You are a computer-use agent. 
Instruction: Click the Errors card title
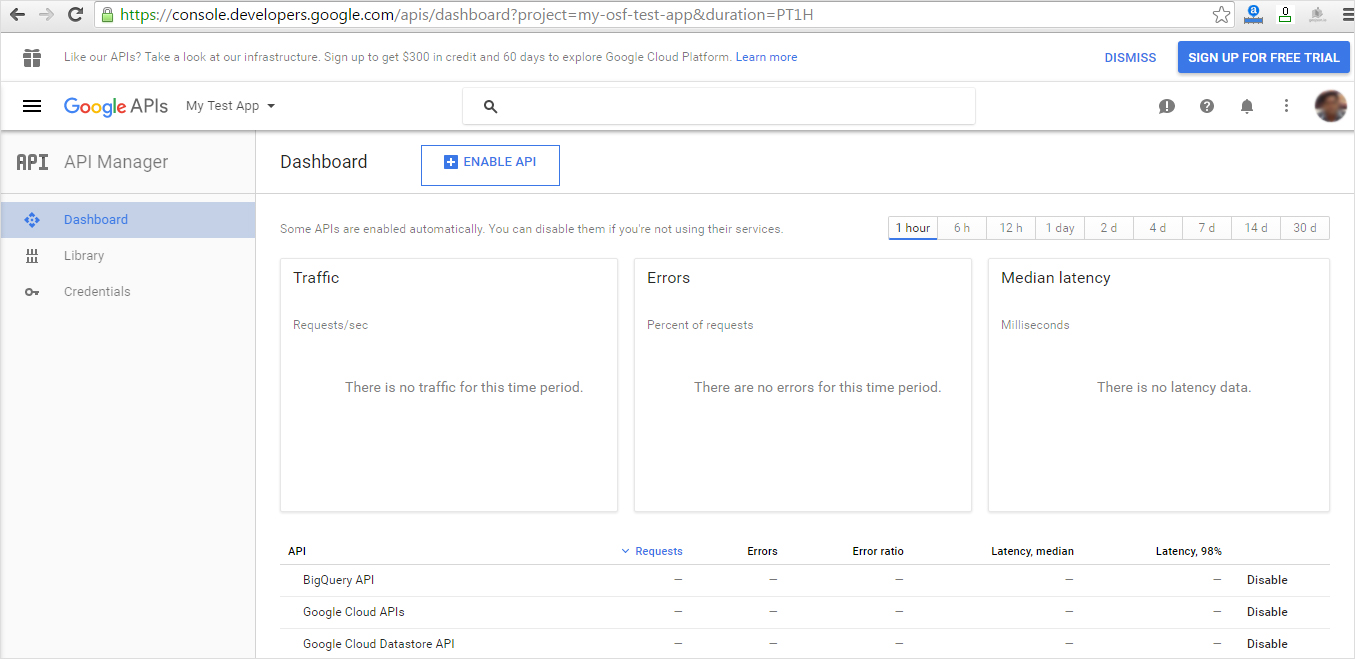pyautogui.click(x=668, y=278)
